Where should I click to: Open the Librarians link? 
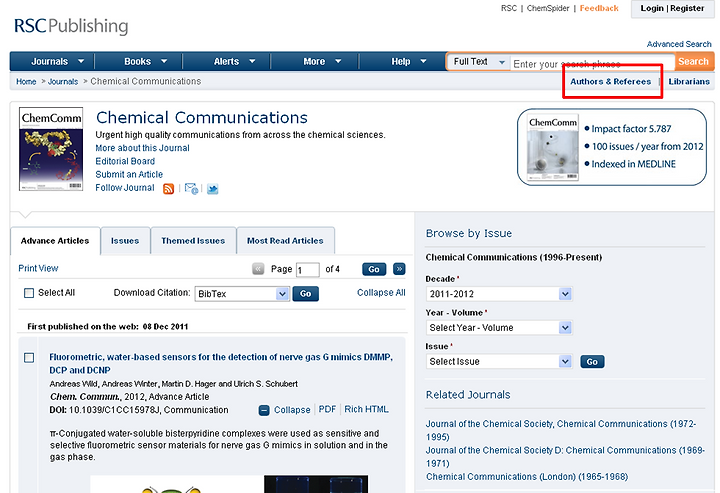pos(689,82)
